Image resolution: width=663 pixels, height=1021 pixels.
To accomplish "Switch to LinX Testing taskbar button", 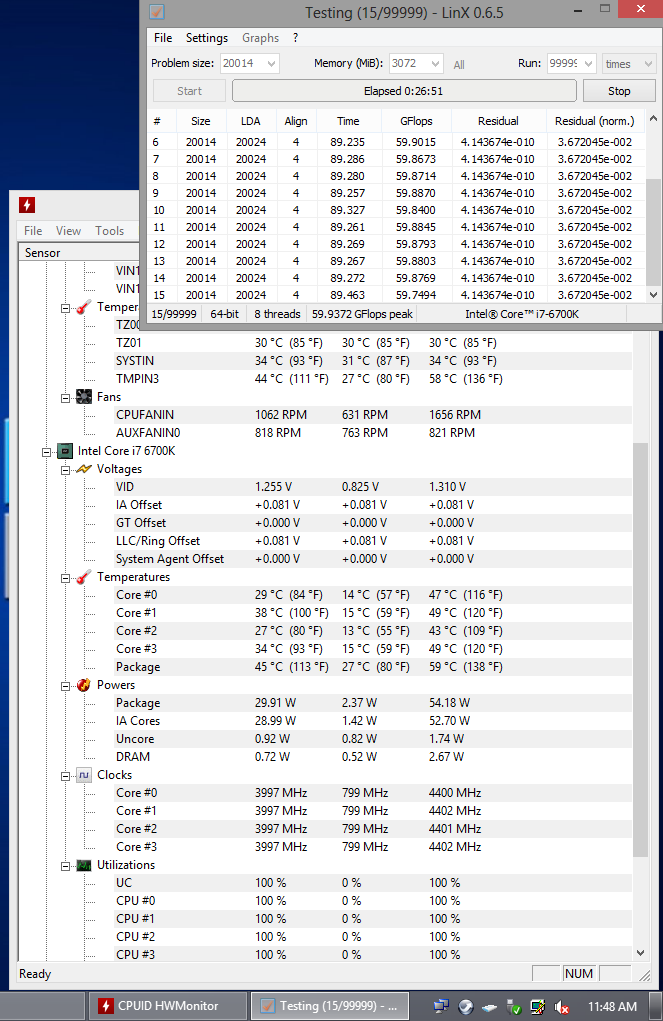I will (330, 1006).
